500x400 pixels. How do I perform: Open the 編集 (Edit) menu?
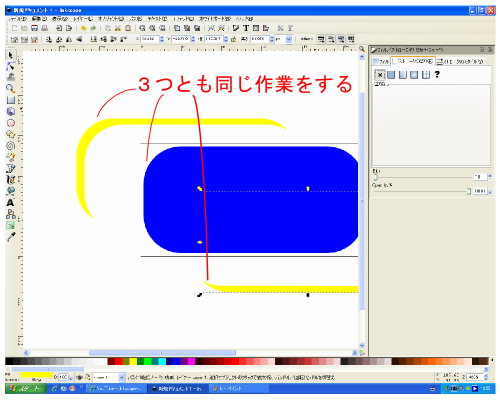coord(39,19)
